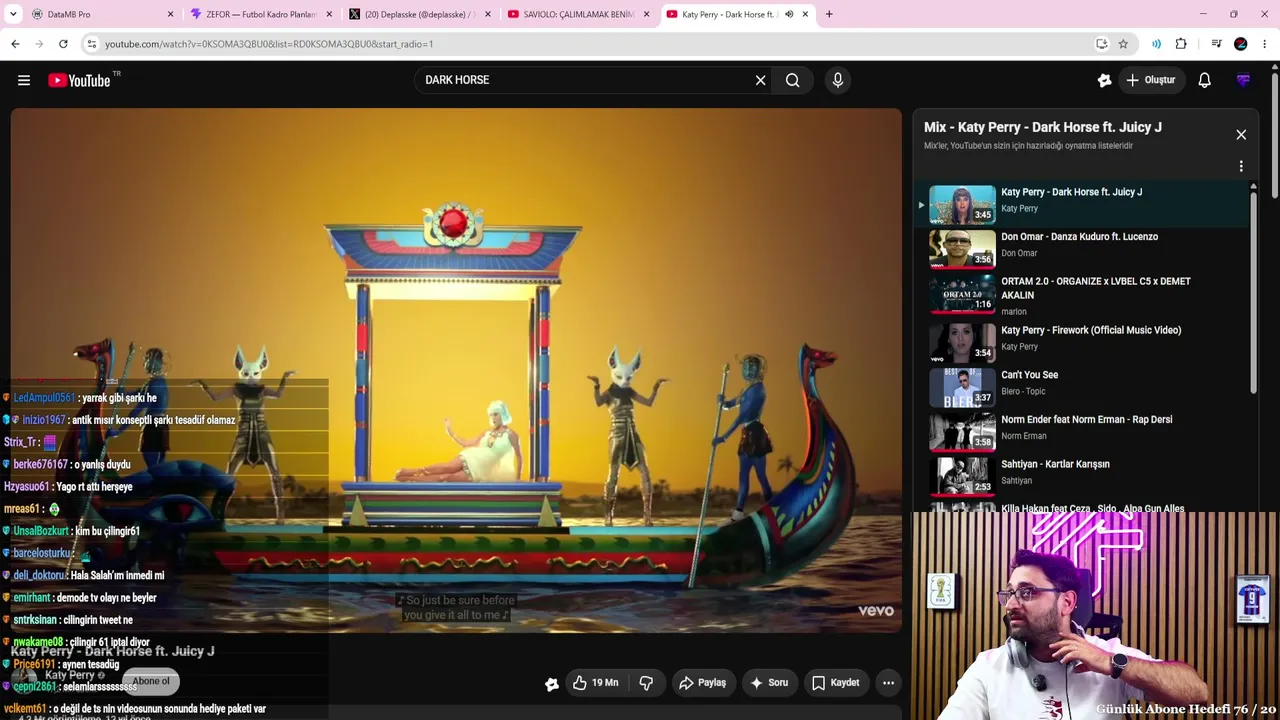Close the SAVIOLO tab
Image resolution: width=1280 pixels, height=720 pixels.
coord(646,14)
